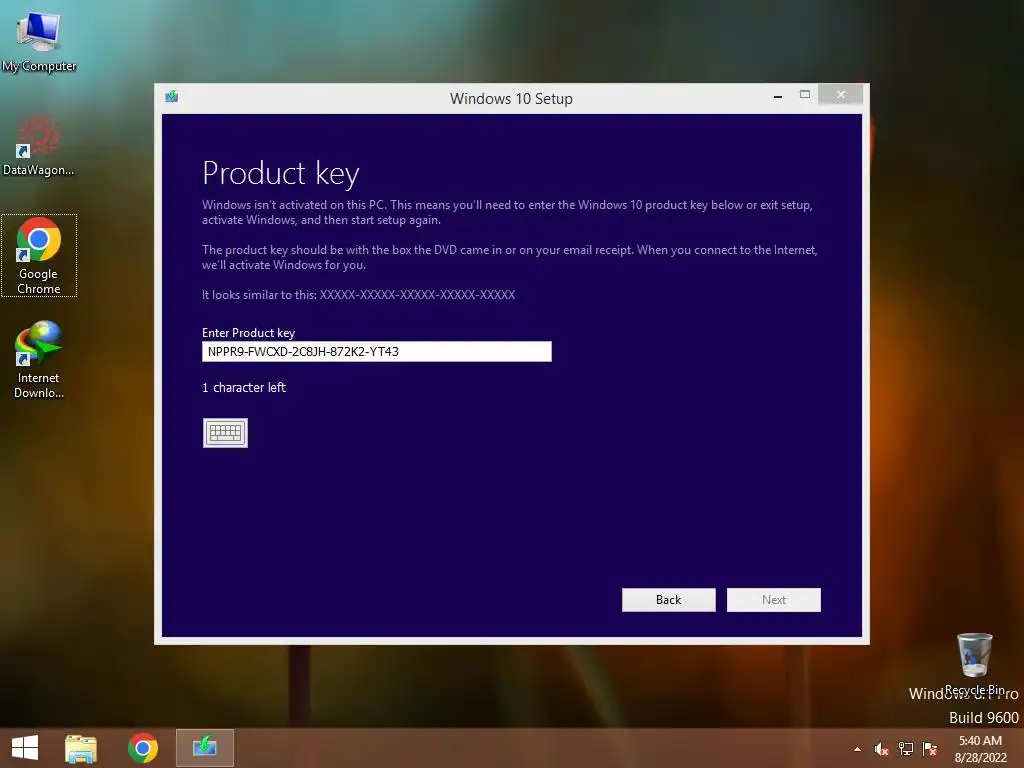
Task: Click the Enter Product key field
Action: (x=377, y=351)
